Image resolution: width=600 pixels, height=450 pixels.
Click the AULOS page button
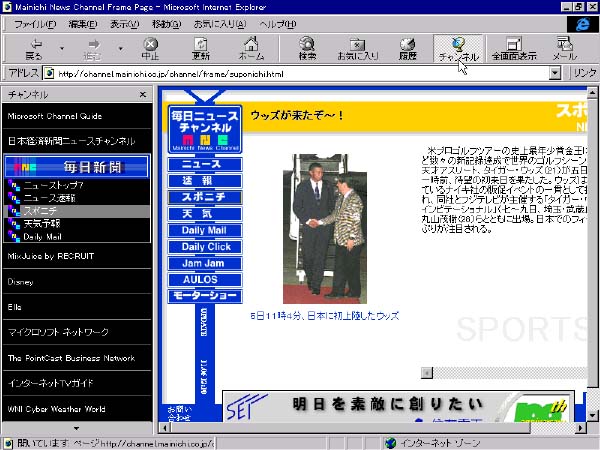205,279
